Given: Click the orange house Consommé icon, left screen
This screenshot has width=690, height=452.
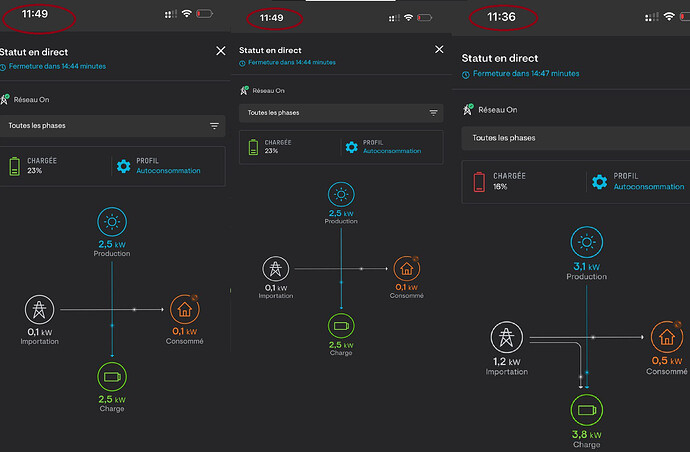Looking at the screenshot, I should tap(185, 309).
